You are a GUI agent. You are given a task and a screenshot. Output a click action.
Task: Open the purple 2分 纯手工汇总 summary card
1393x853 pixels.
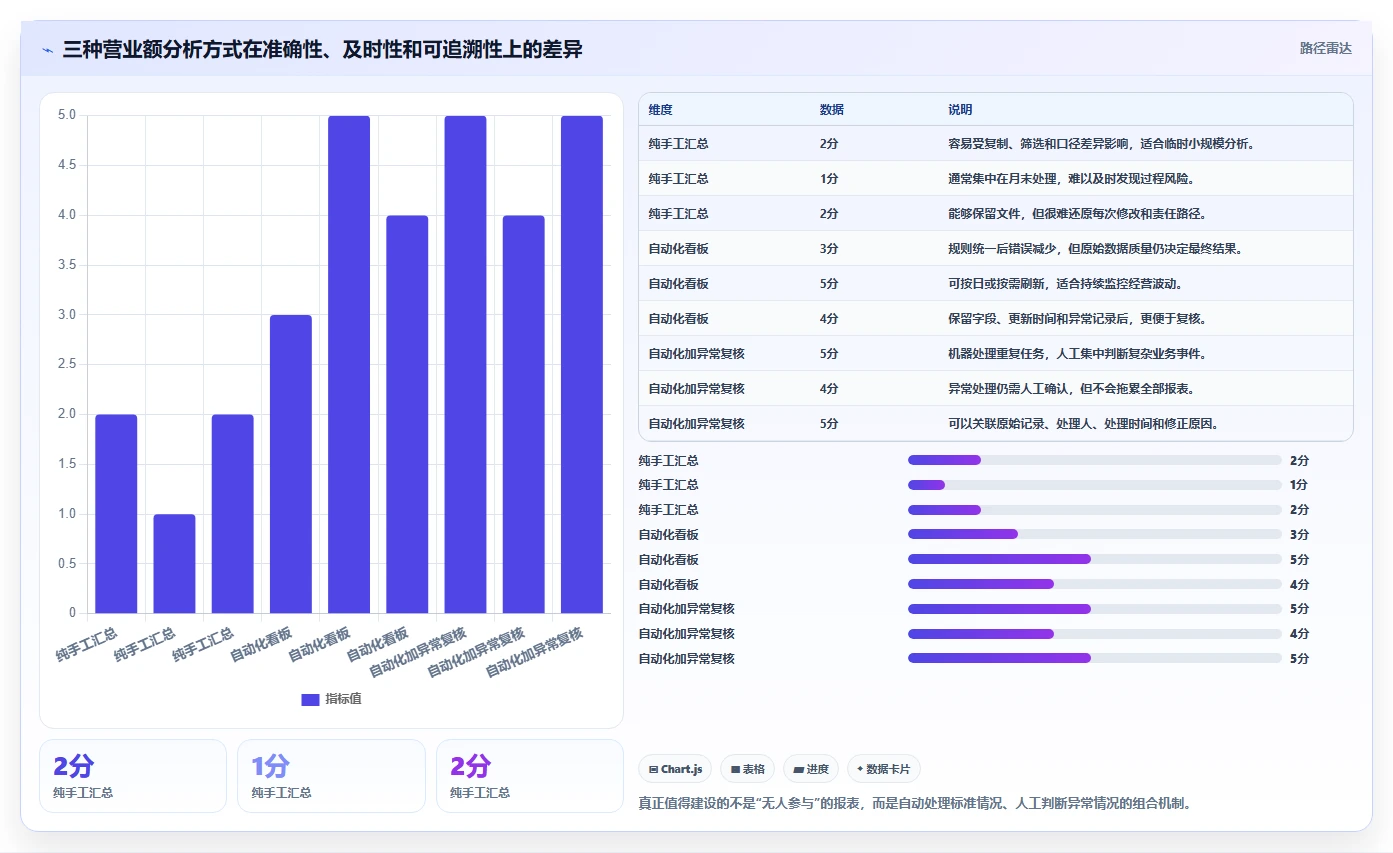(x=530, y=776)
